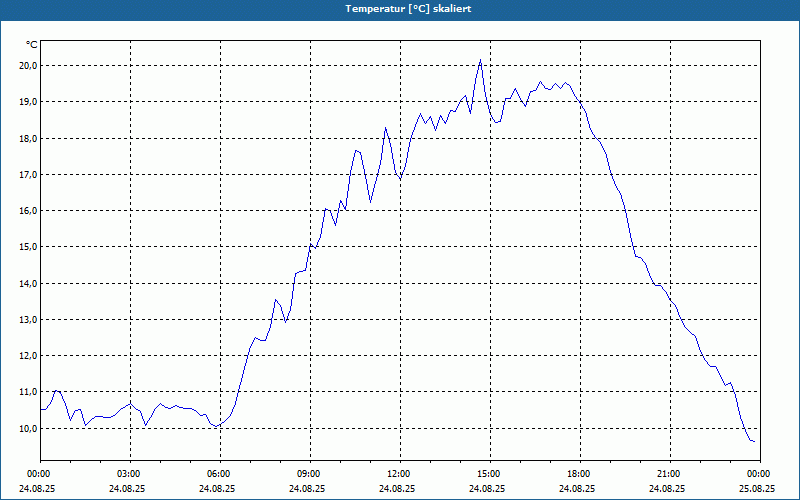Click the 00:00 label above 25.08.25
Screen dimensions: 800x500
[758, 474]
